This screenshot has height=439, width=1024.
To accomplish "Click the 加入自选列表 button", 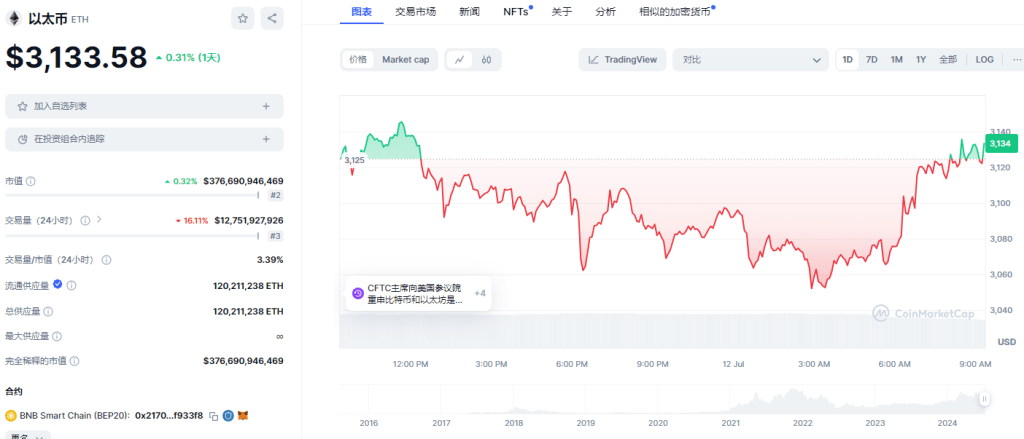I will [144, 106].
